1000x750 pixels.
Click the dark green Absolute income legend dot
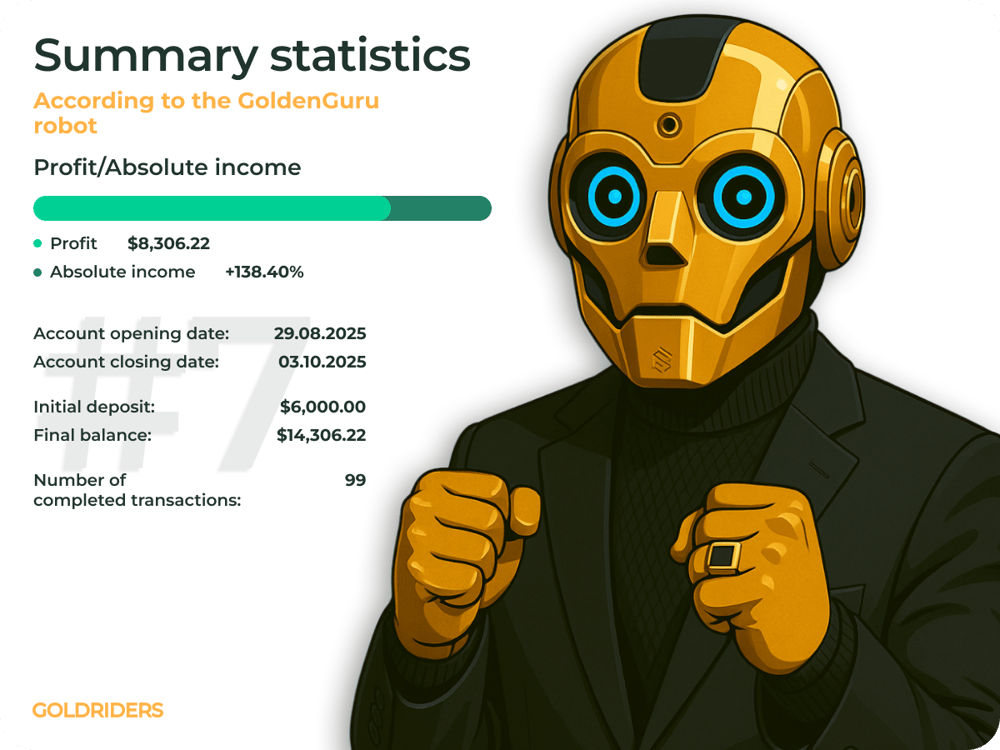click(38, 272)
